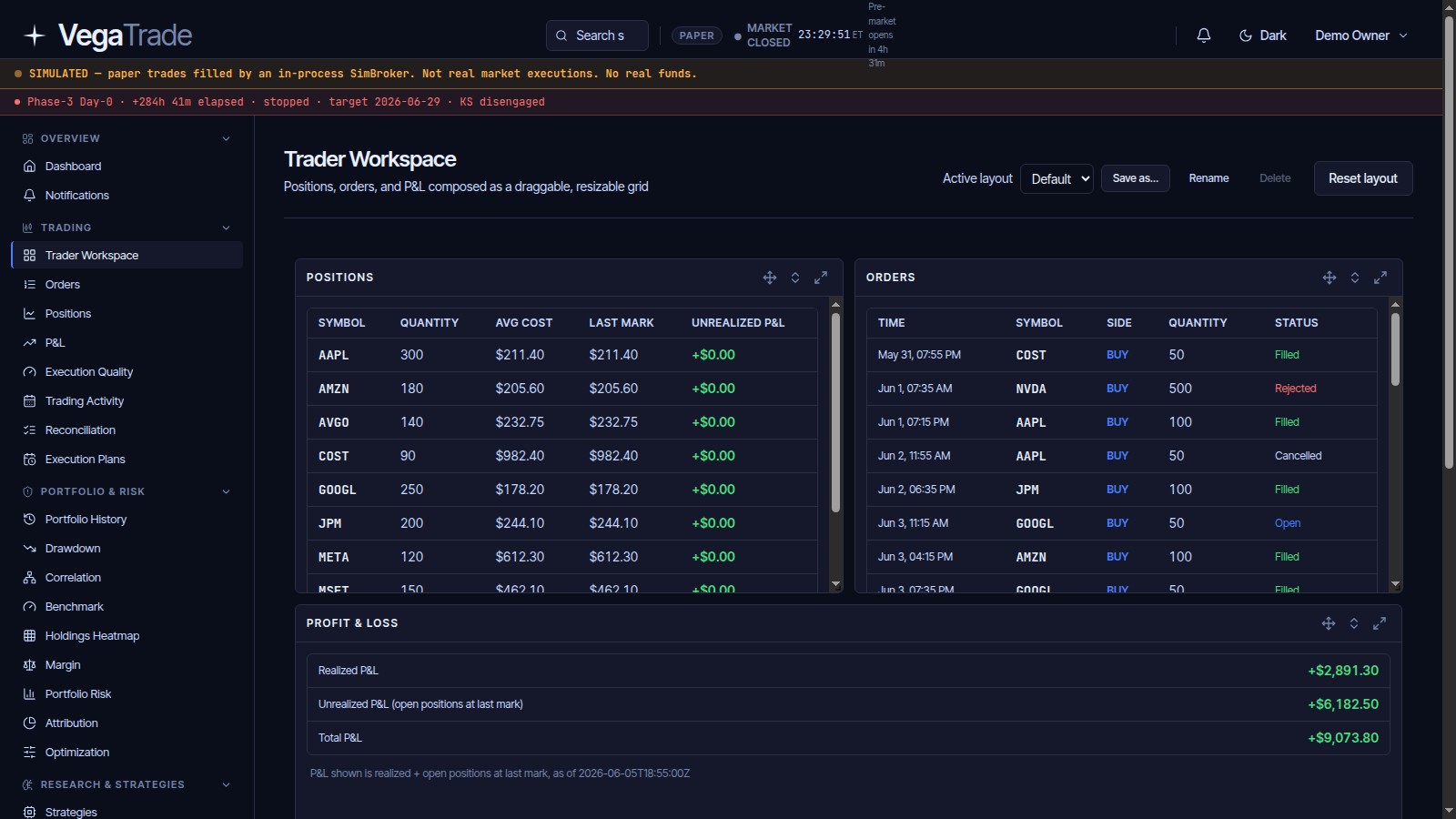Screen dimensions: 1456x819
Task: Click Total P&L value +$9,073.80
Action: point(1342,738)
